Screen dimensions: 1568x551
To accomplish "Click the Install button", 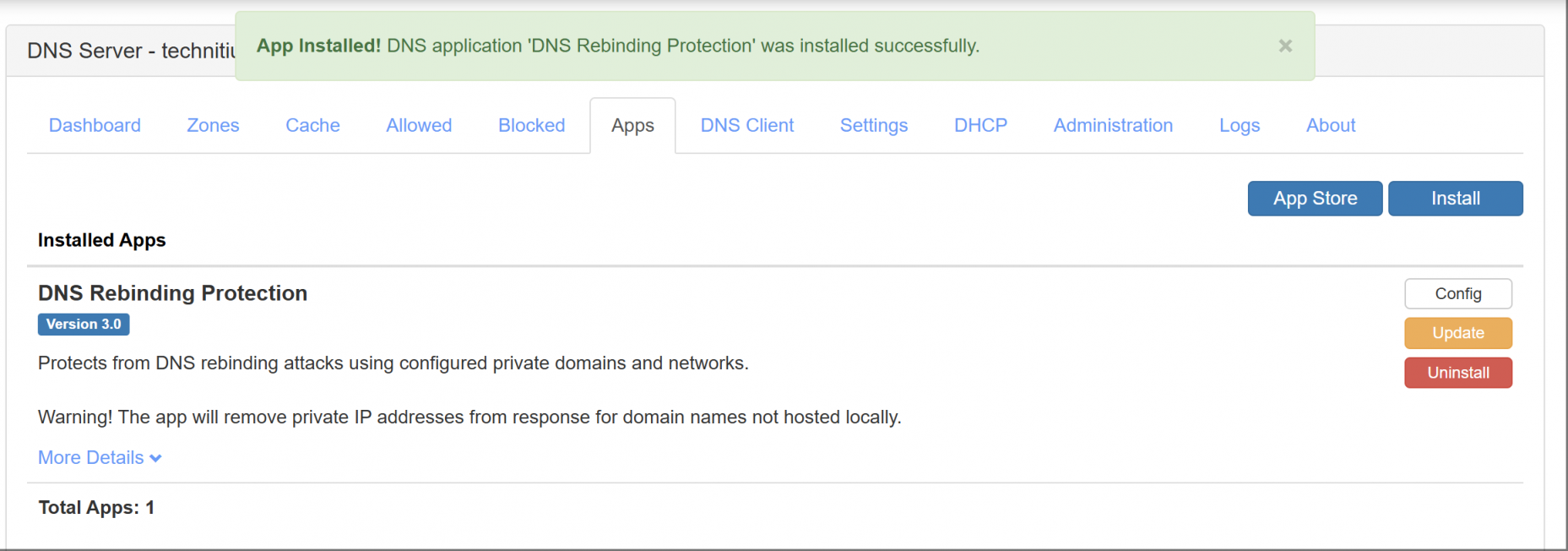I will coord(1455,198).
